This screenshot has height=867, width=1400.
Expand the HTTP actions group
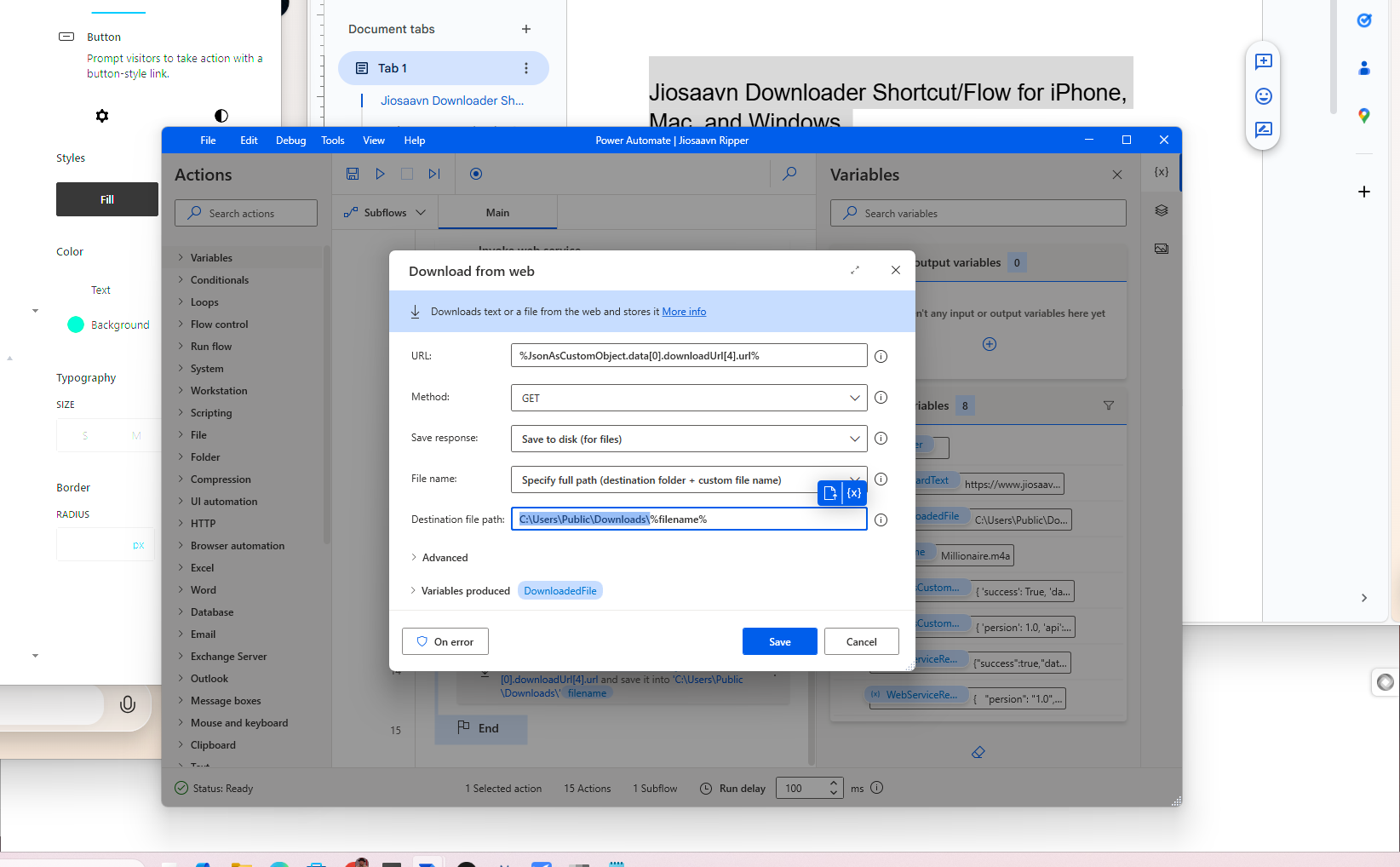coord(202,523)
